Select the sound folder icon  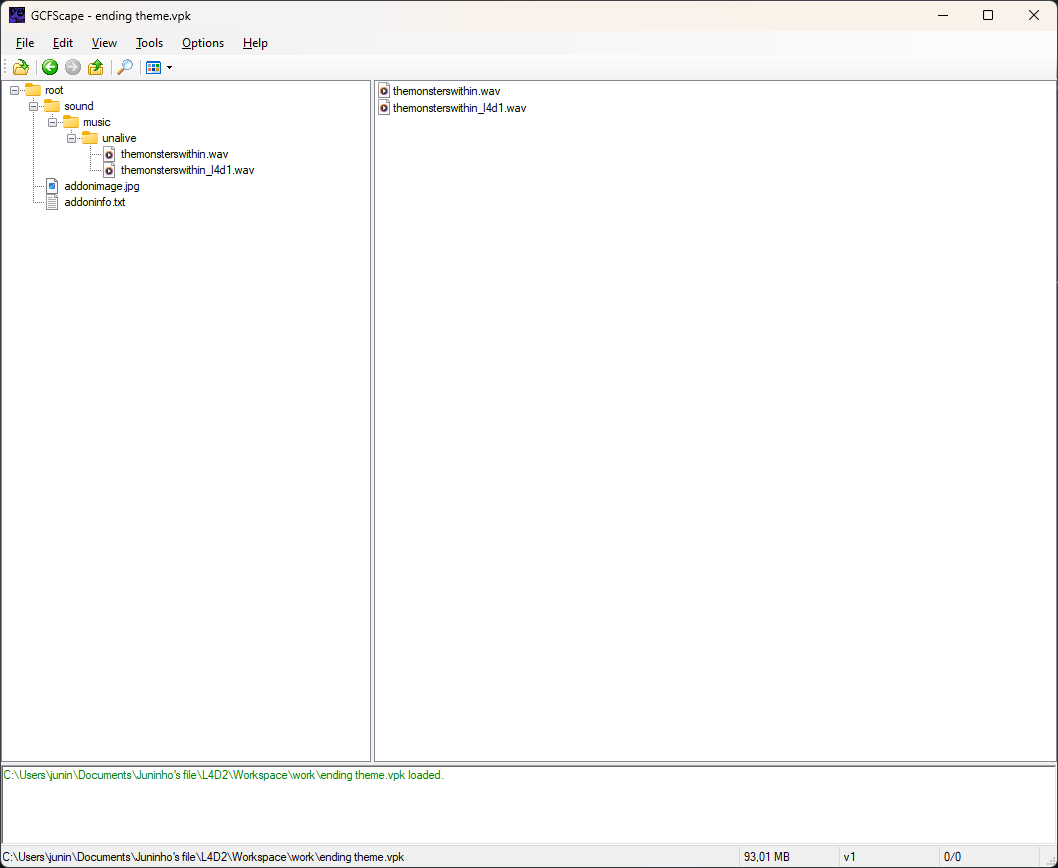coord(52,106)
